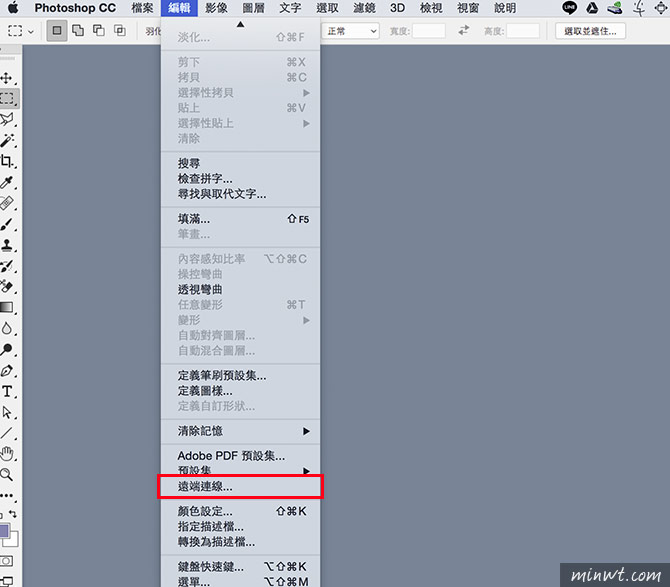The image size is (670, 587).
Task: Click the 選取並遮住 button
Action: coord(590,31)
